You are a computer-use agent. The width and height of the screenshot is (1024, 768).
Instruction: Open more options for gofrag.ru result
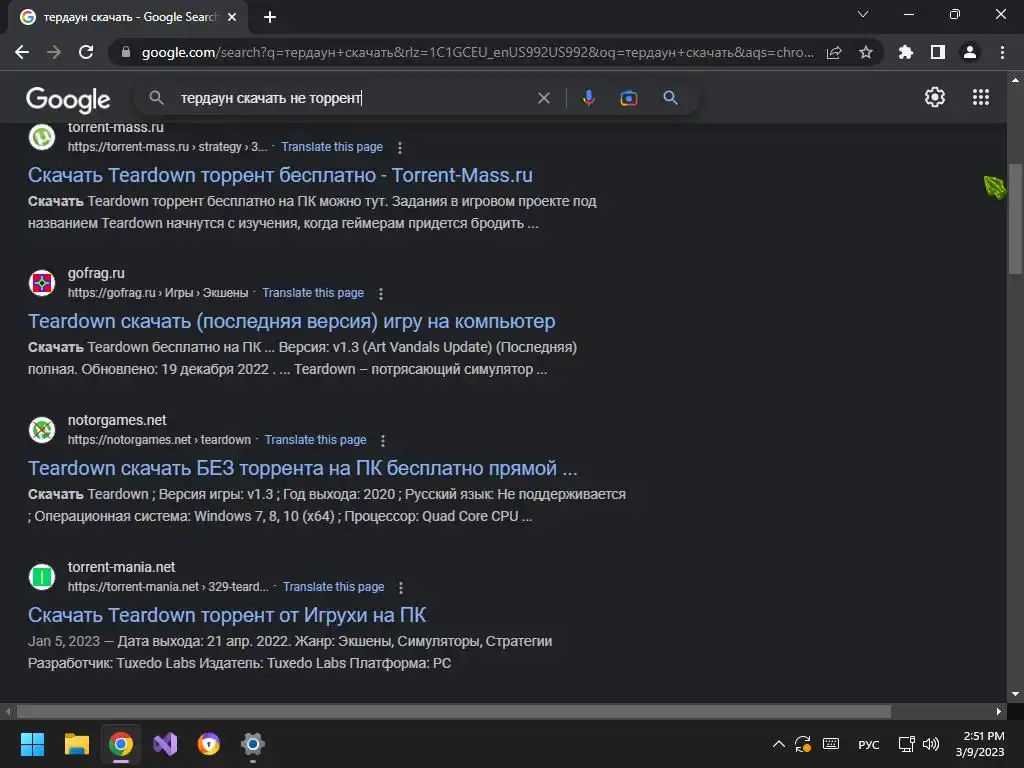click(381, 294)
